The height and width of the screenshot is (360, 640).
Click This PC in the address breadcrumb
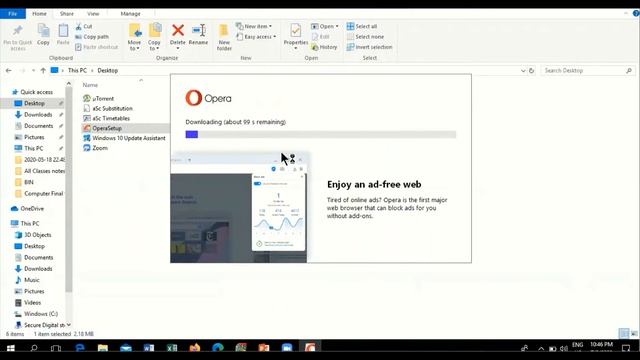pyautogui.click(x=77, y=71)
